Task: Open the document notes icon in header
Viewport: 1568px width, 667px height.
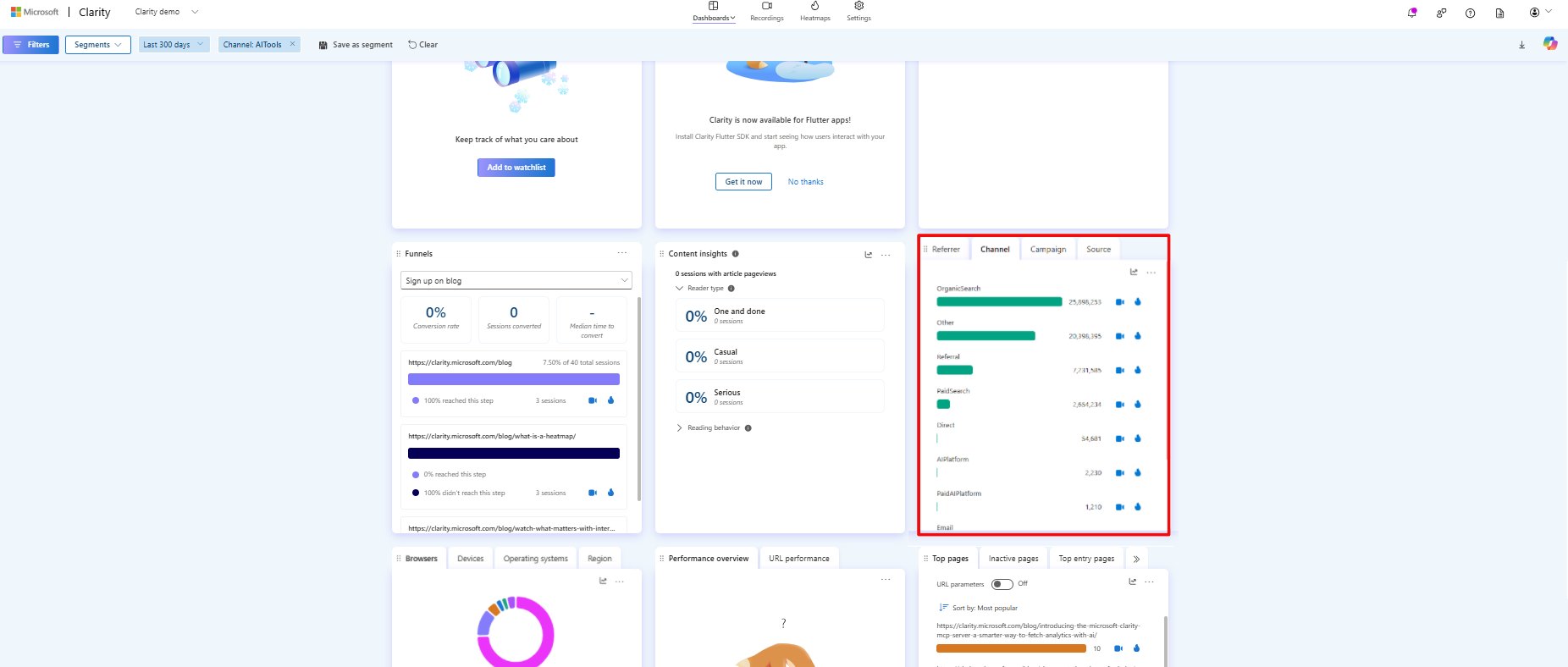Action: (1500, 13)
